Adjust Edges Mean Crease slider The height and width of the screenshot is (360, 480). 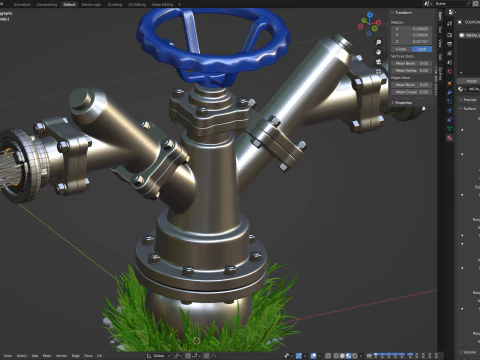(412, 92)
